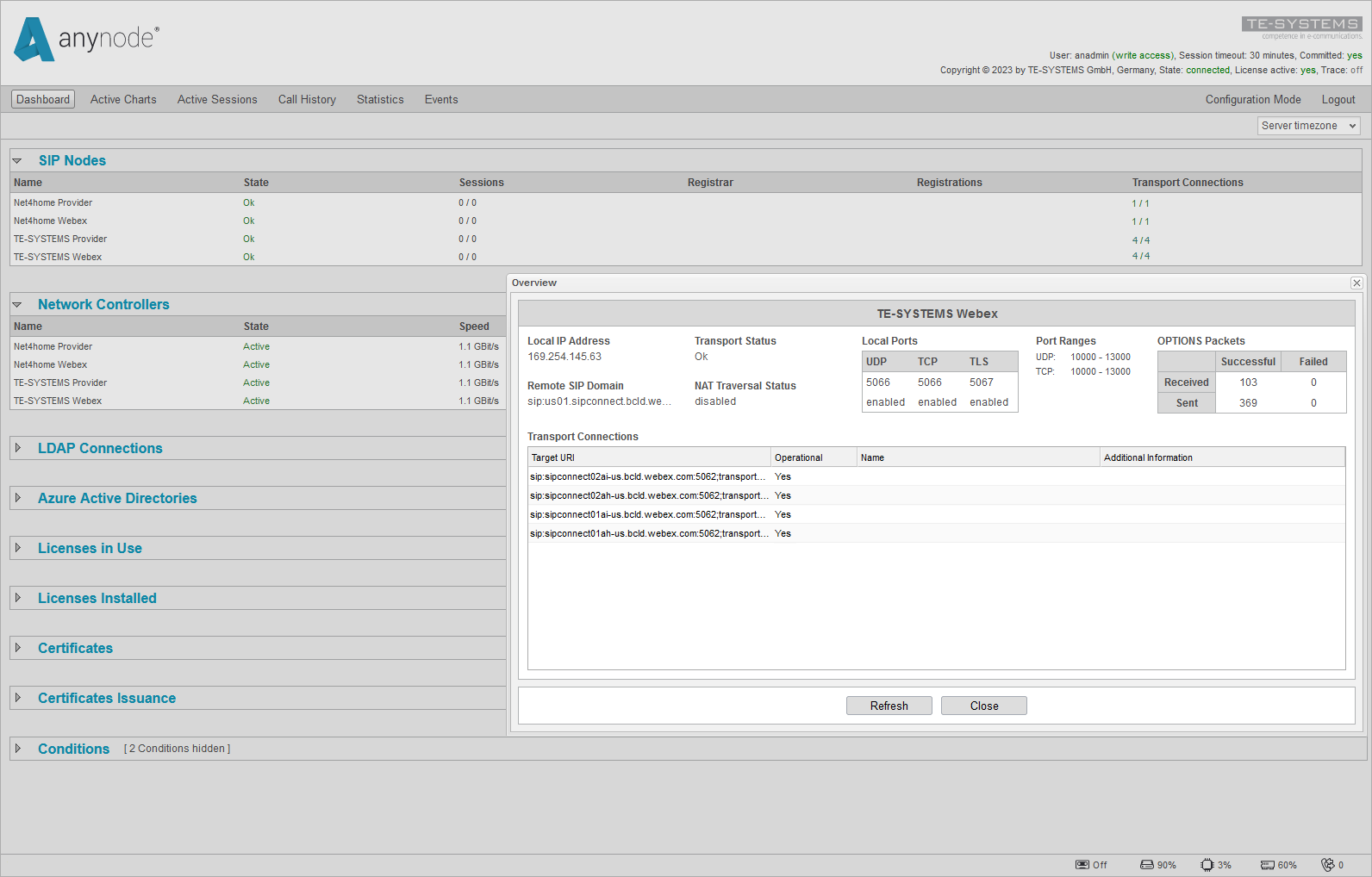Click the Speed column header

(x=474, y=327)
